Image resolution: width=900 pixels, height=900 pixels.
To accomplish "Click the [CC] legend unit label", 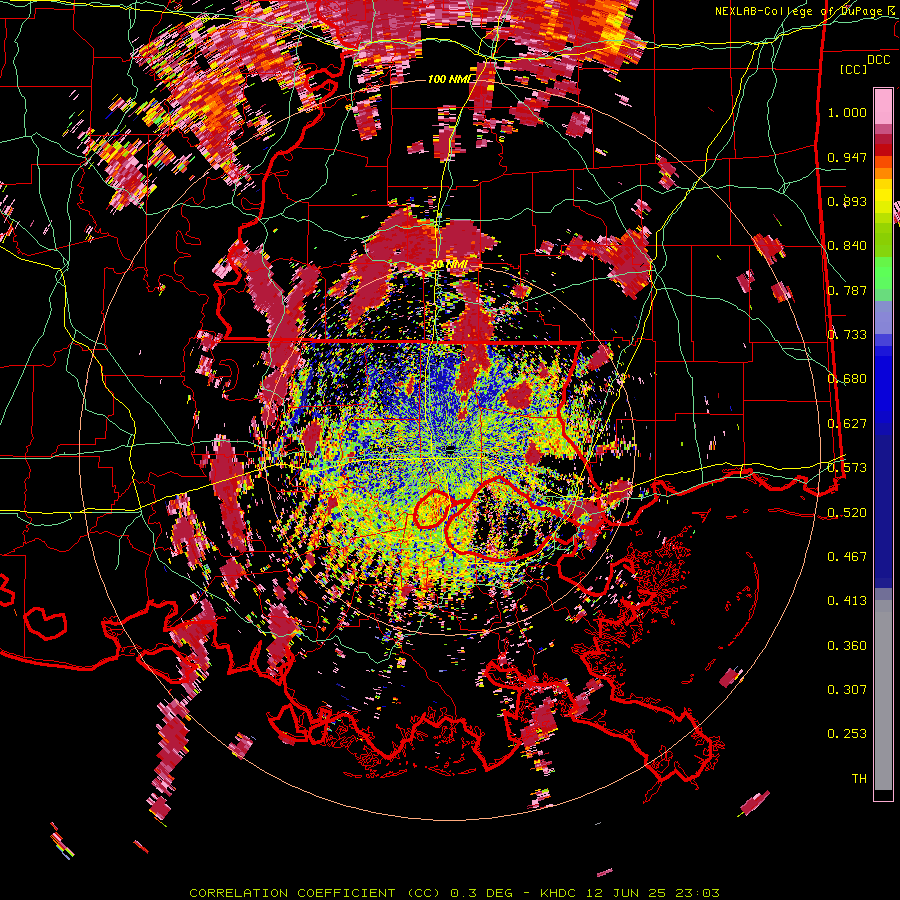I will [x=854, y=69].
